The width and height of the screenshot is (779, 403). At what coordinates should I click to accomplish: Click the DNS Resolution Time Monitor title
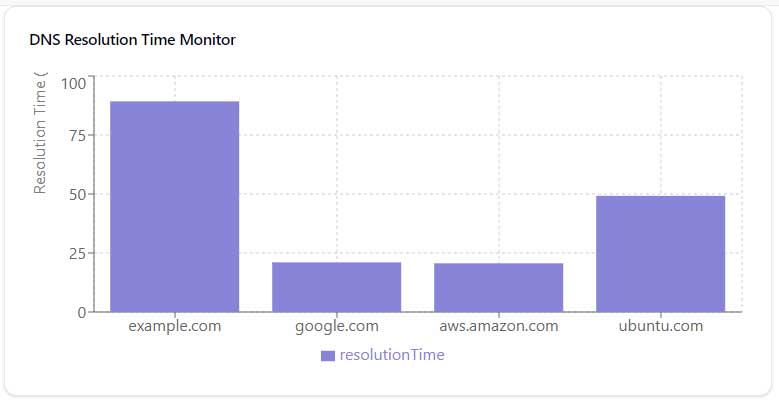click(132, 40)
